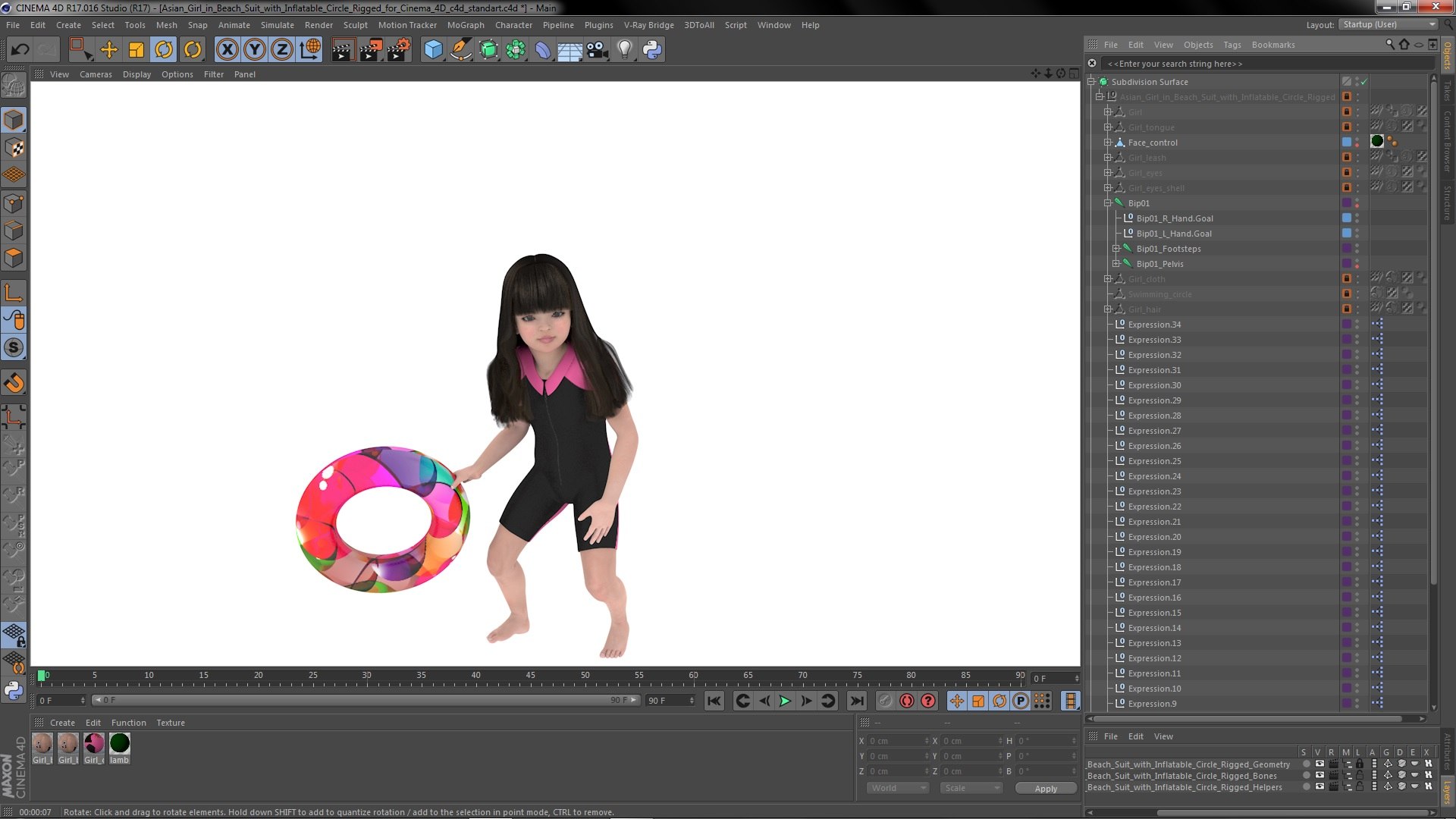Add a Light object

click(x=625, y=50)
